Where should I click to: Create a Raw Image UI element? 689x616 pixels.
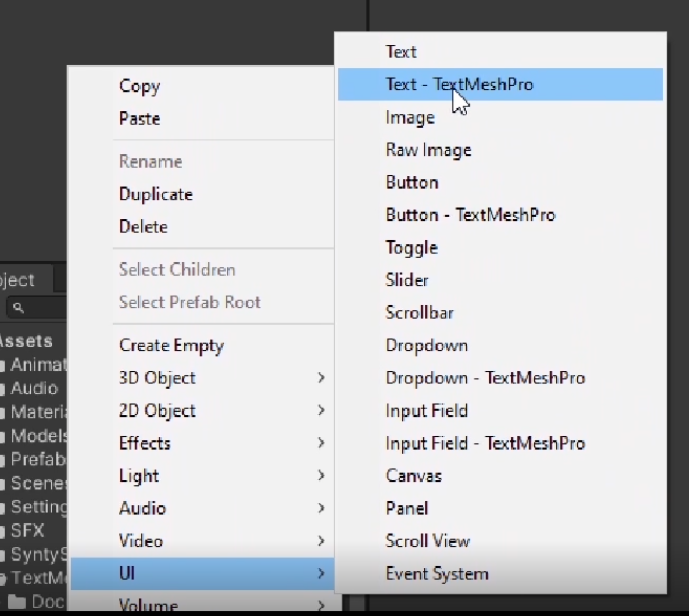point(428,150)
